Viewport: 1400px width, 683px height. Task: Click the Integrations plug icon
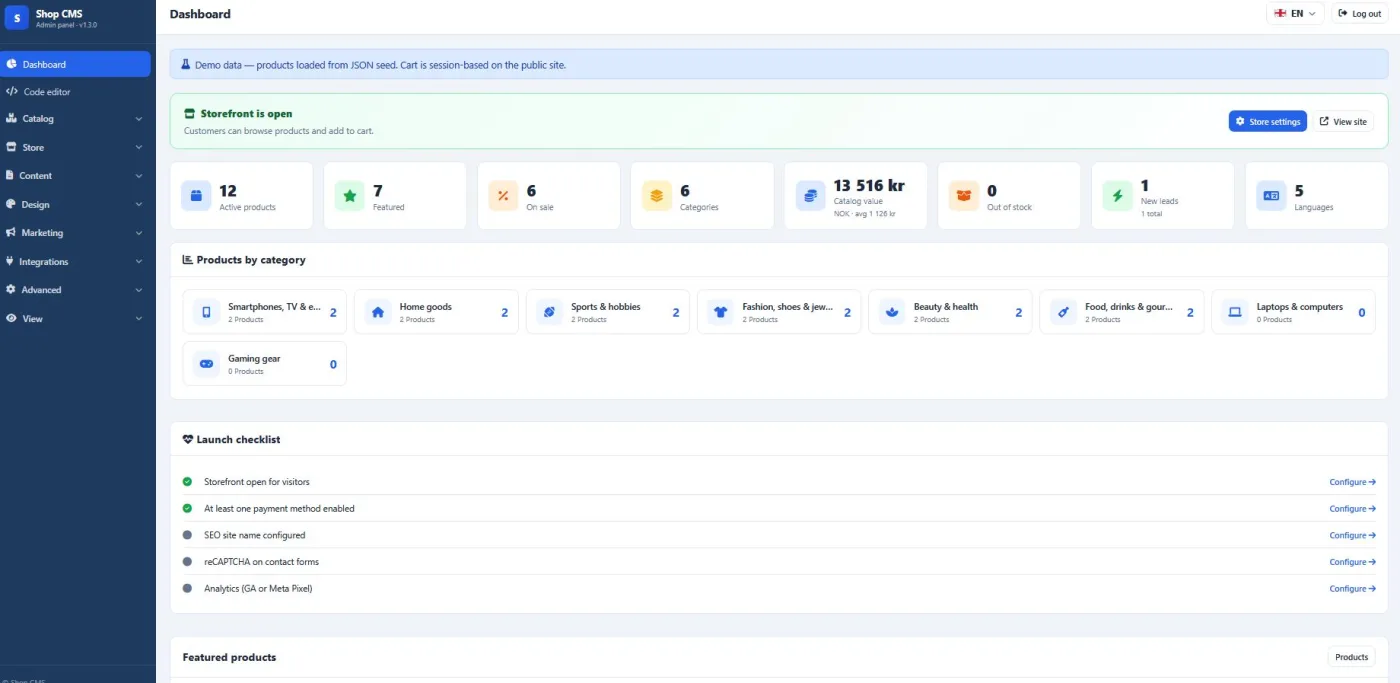tap(10, 262)
